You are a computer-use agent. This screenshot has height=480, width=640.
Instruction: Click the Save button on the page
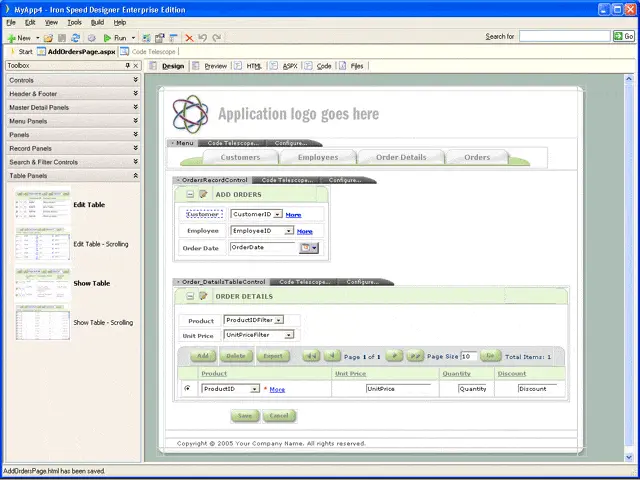point(243,415)
